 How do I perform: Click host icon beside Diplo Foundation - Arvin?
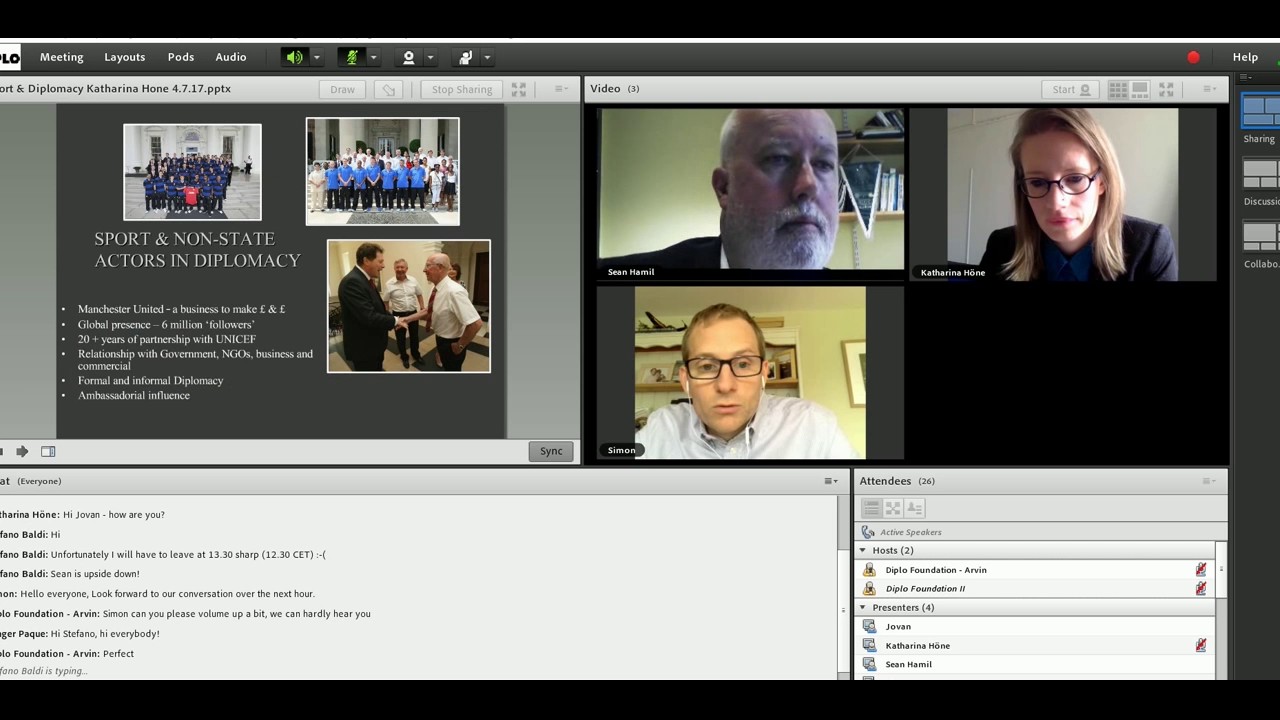coord(869,570)
